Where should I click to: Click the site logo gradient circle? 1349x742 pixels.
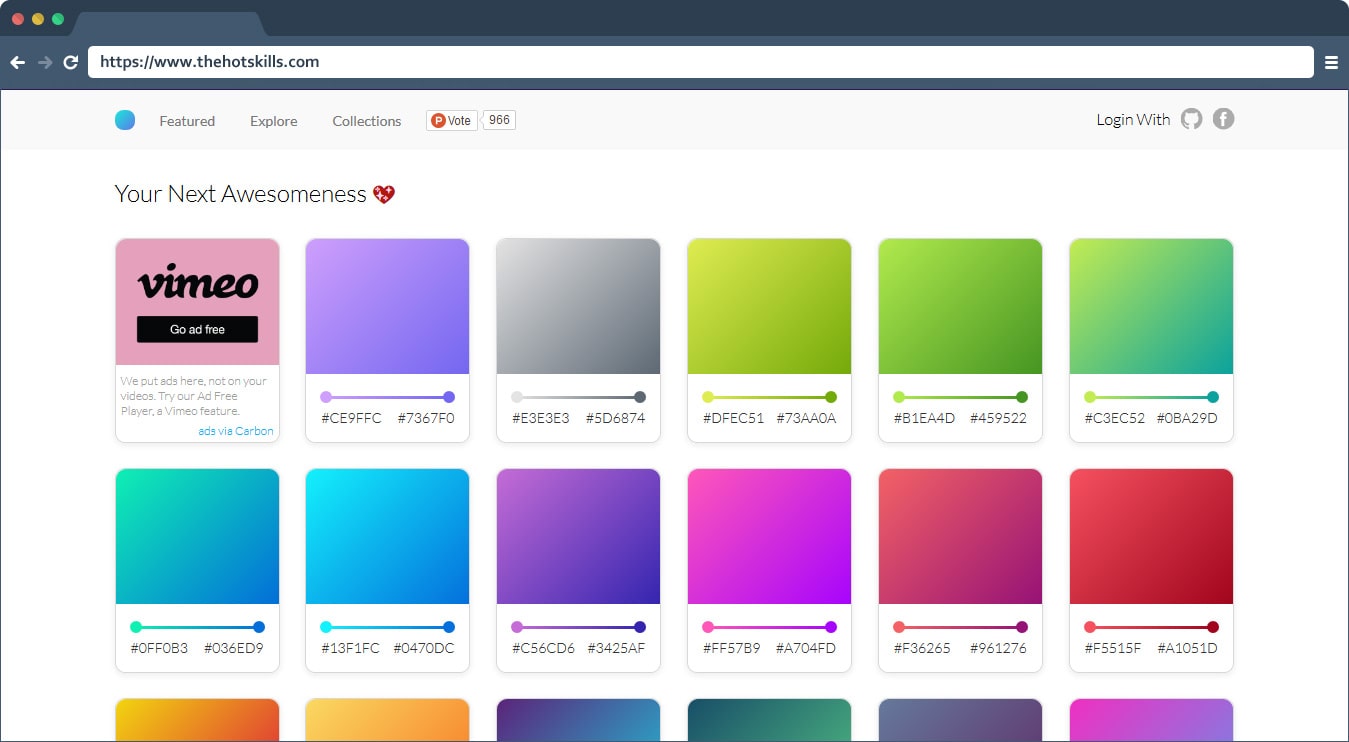tap(125, 120)
